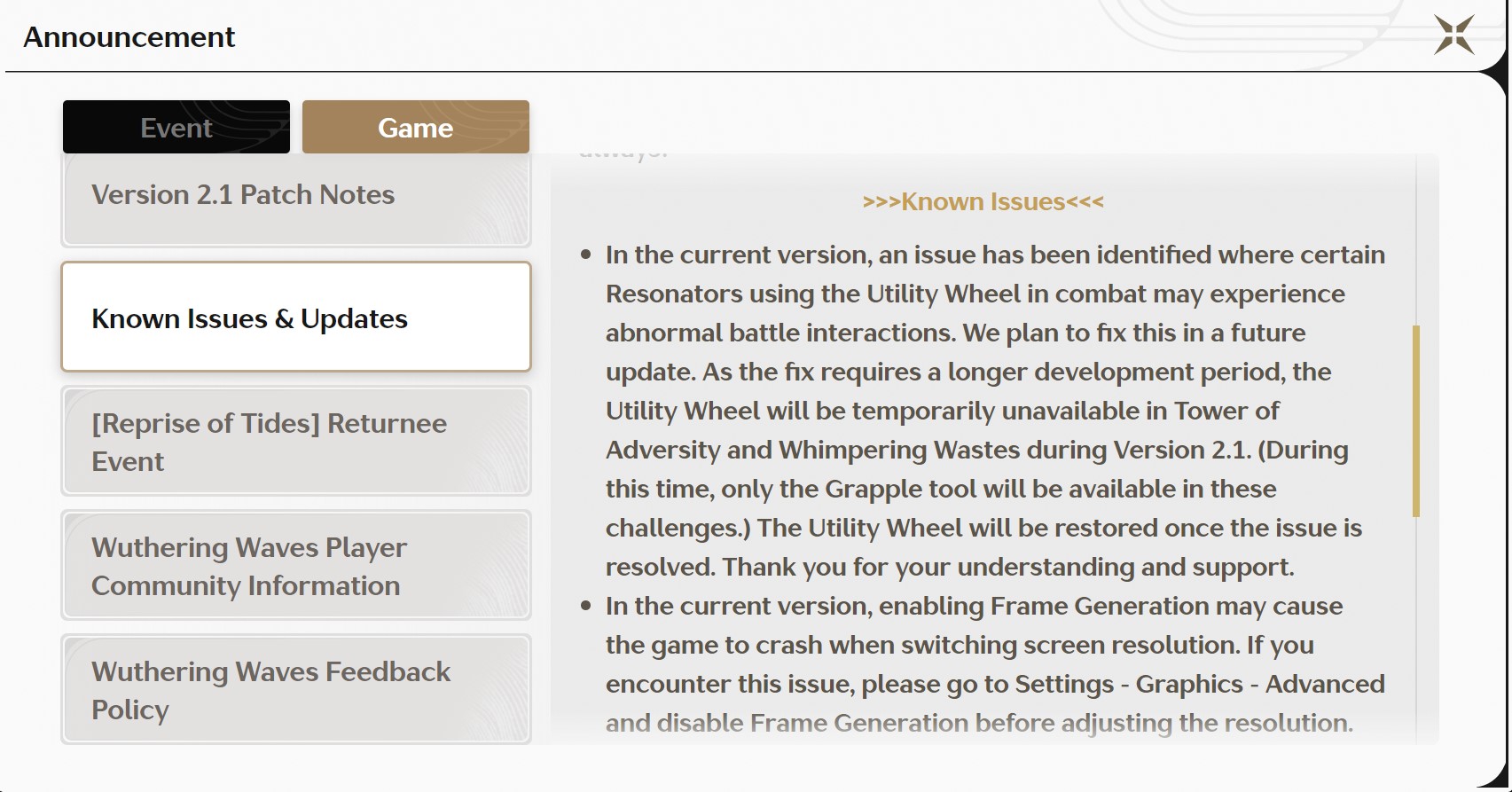Screen dimensions: 1512x792
Task: Open Wuthering Waves Feedback Policy
Action: [296, 689]
